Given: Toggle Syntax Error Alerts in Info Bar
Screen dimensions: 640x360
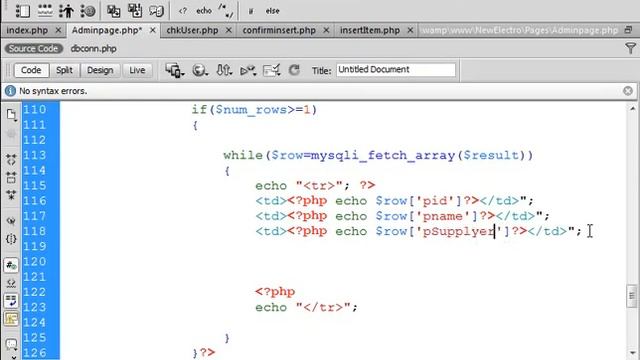Looking at the screenshot, I should coord(11,319).
